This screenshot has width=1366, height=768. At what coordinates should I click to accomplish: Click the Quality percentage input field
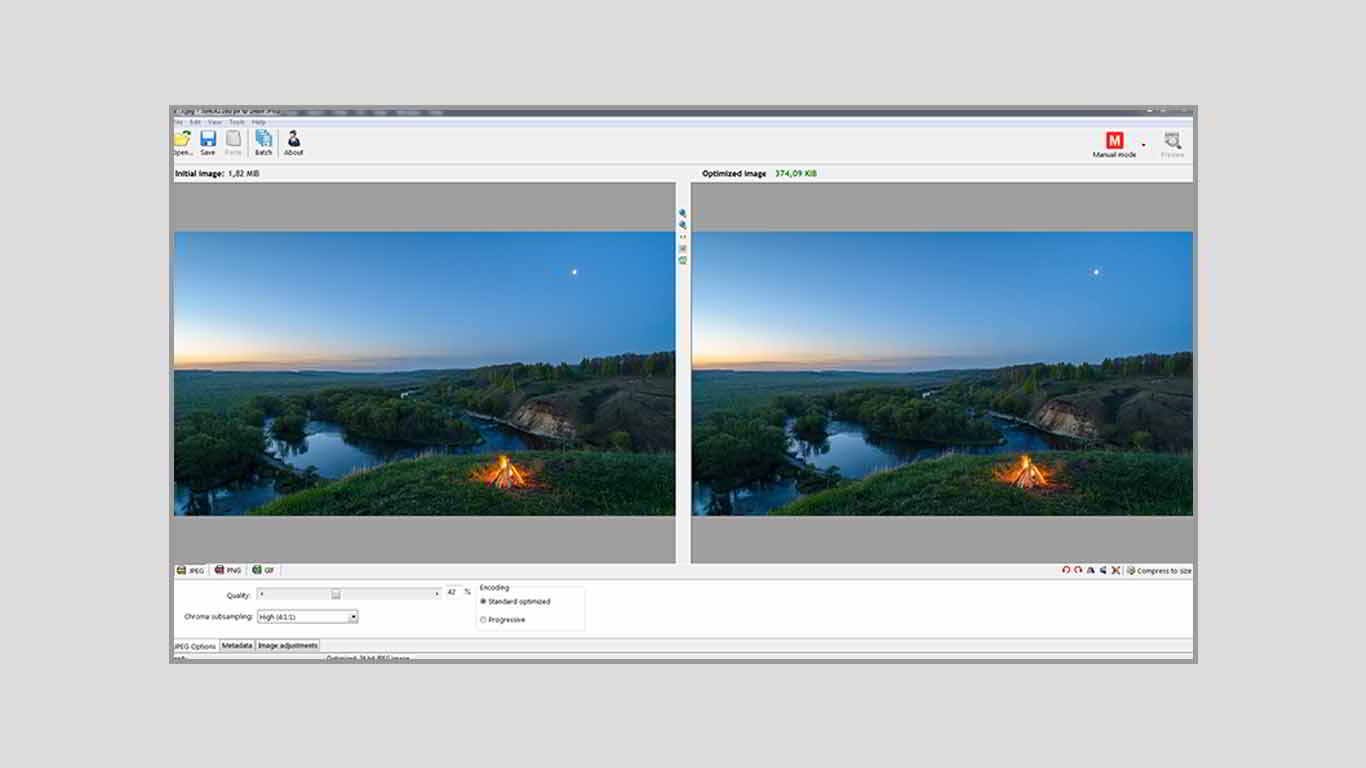coord(452,592)
